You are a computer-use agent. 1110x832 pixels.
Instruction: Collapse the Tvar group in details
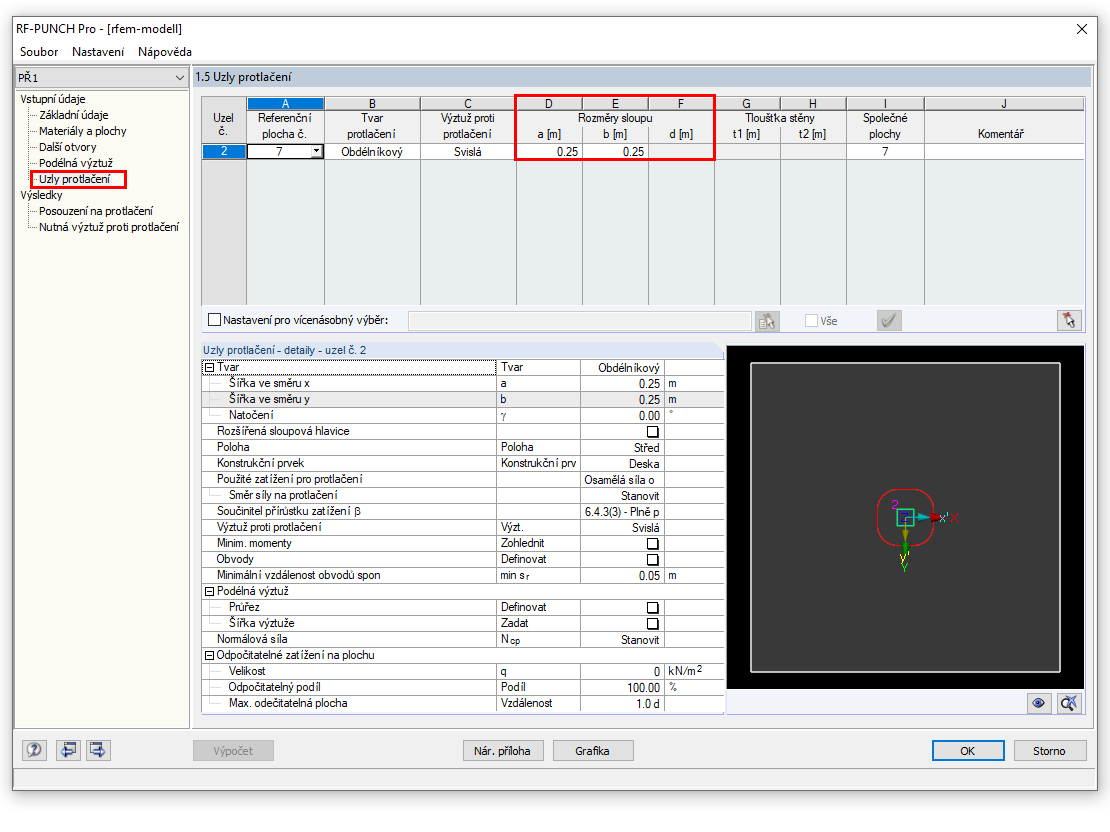coord(210,367)
